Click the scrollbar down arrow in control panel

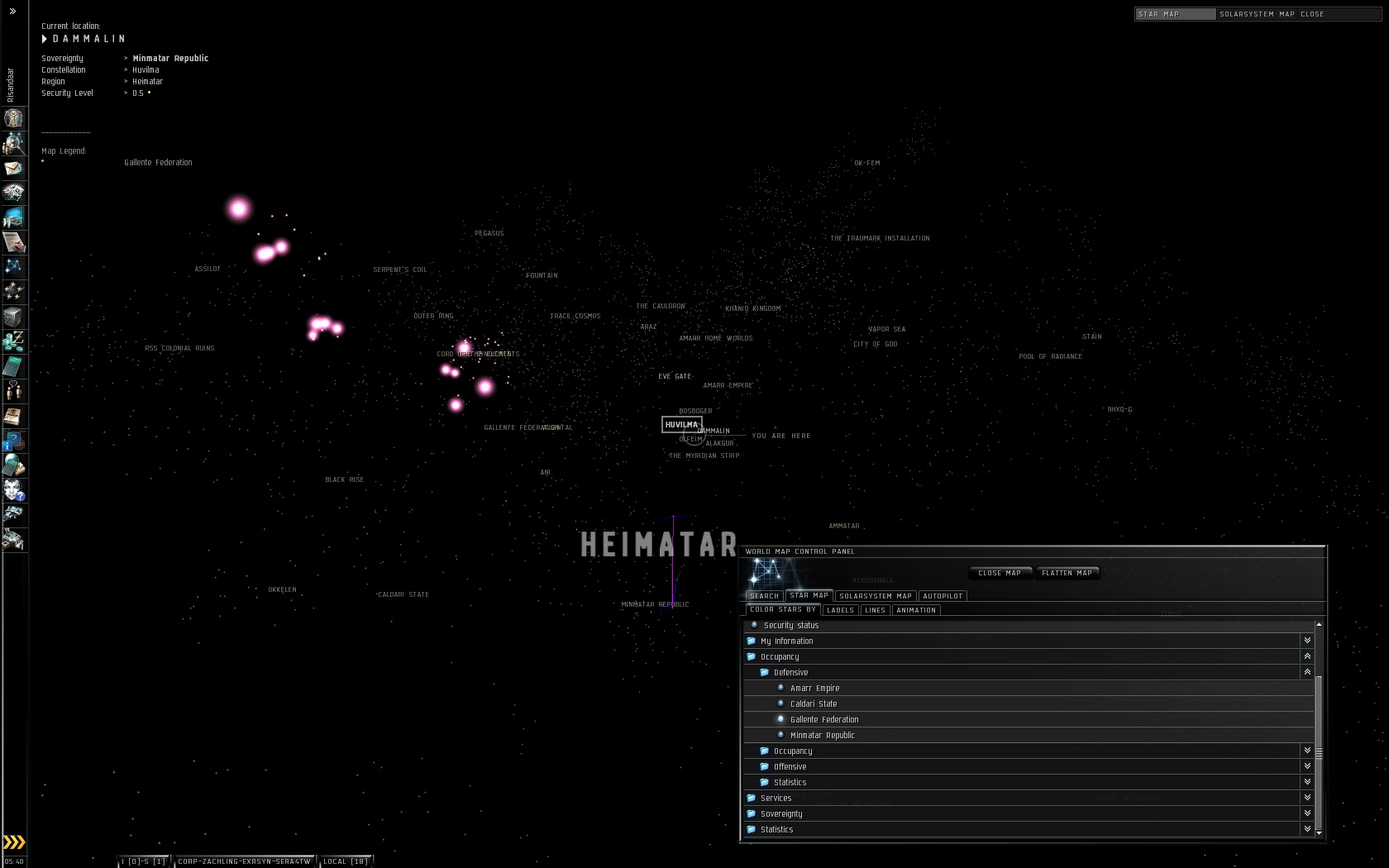pyautogui.click(x=1319, y=833)
